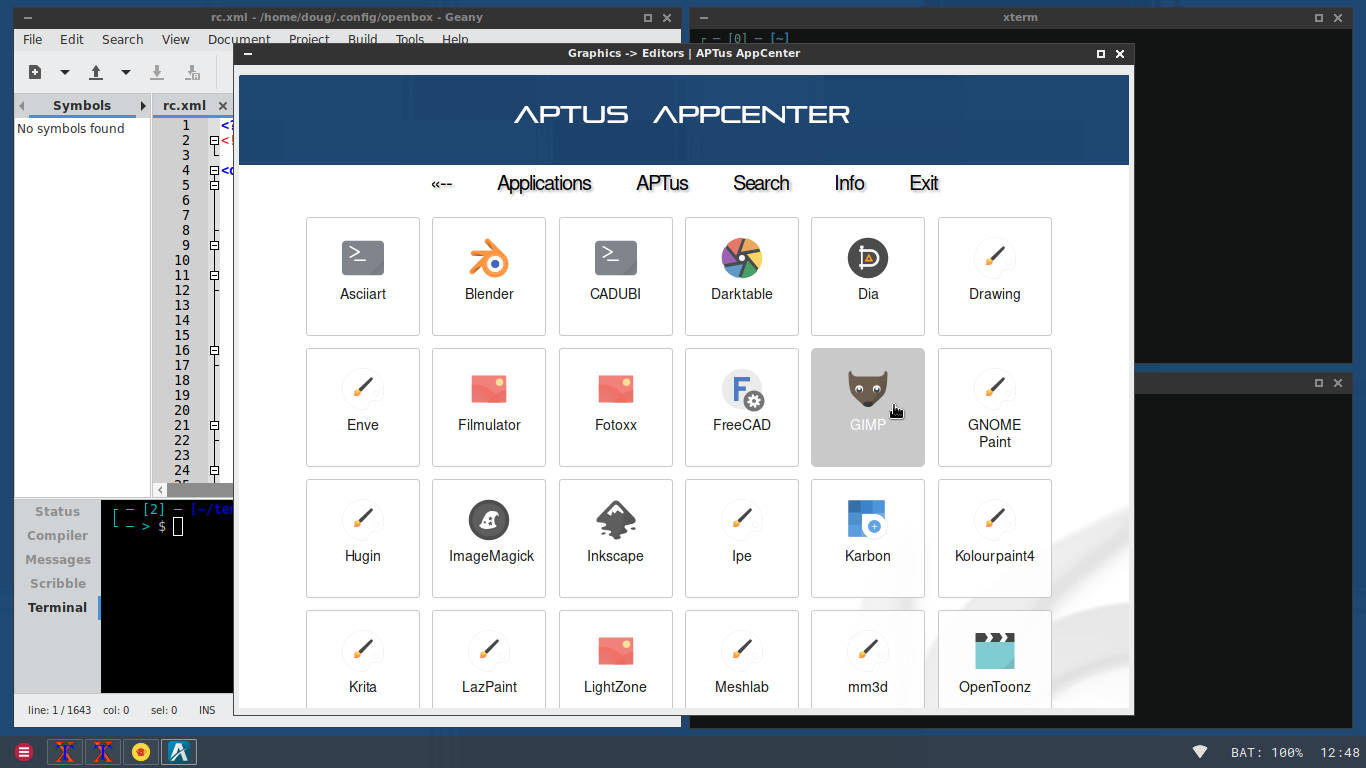Collapse fold marker at line 21
Image resolution: width=1366 pixels, height=768 pixels.
214,425
